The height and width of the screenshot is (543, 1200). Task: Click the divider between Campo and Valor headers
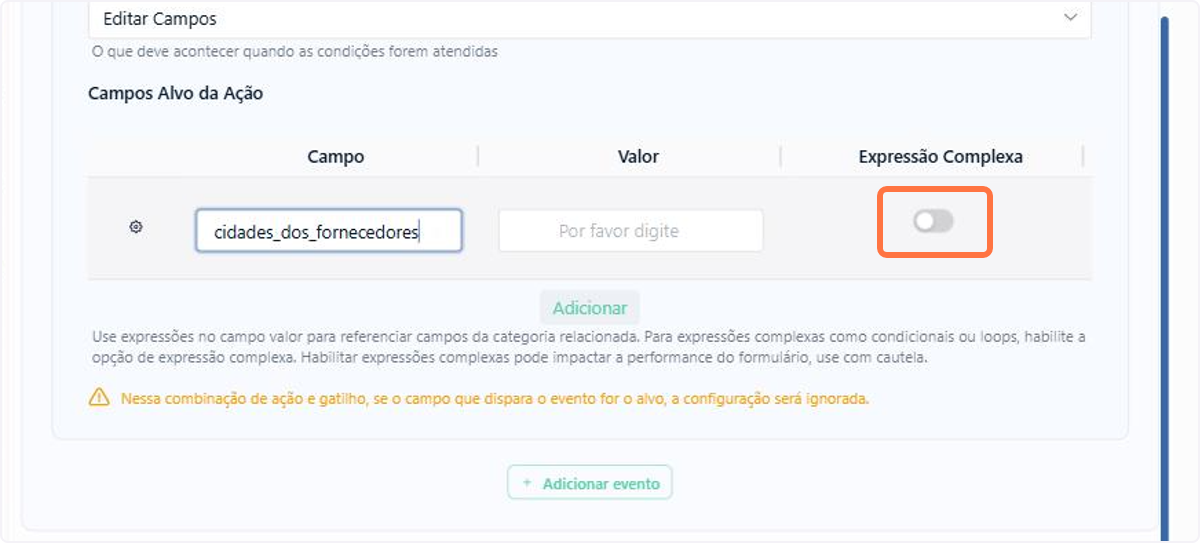click(478, 156)
